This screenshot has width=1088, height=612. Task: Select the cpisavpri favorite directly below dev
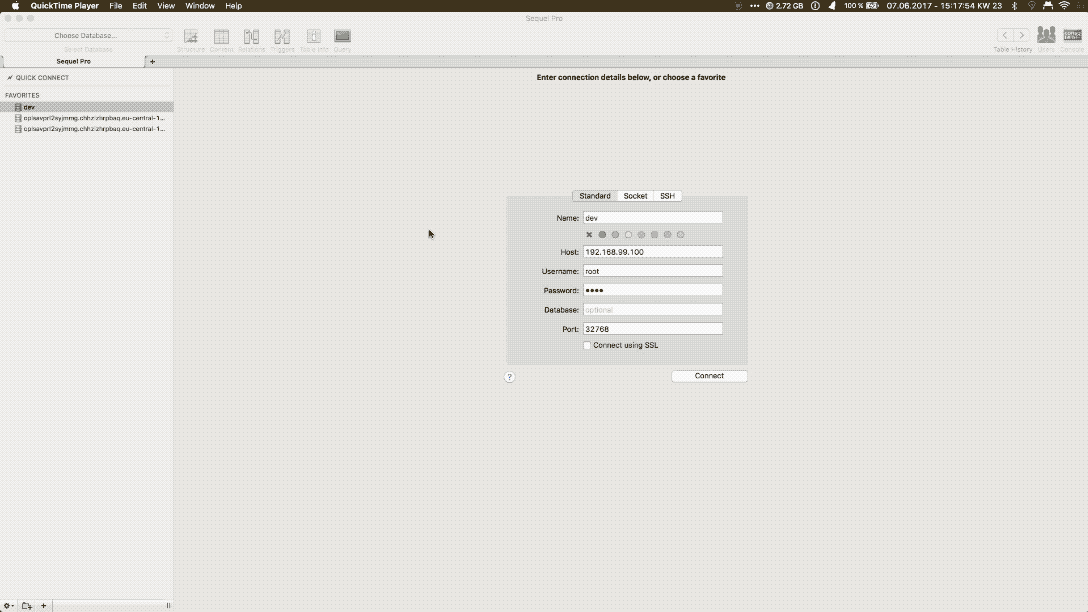click(x=87, y=118)
